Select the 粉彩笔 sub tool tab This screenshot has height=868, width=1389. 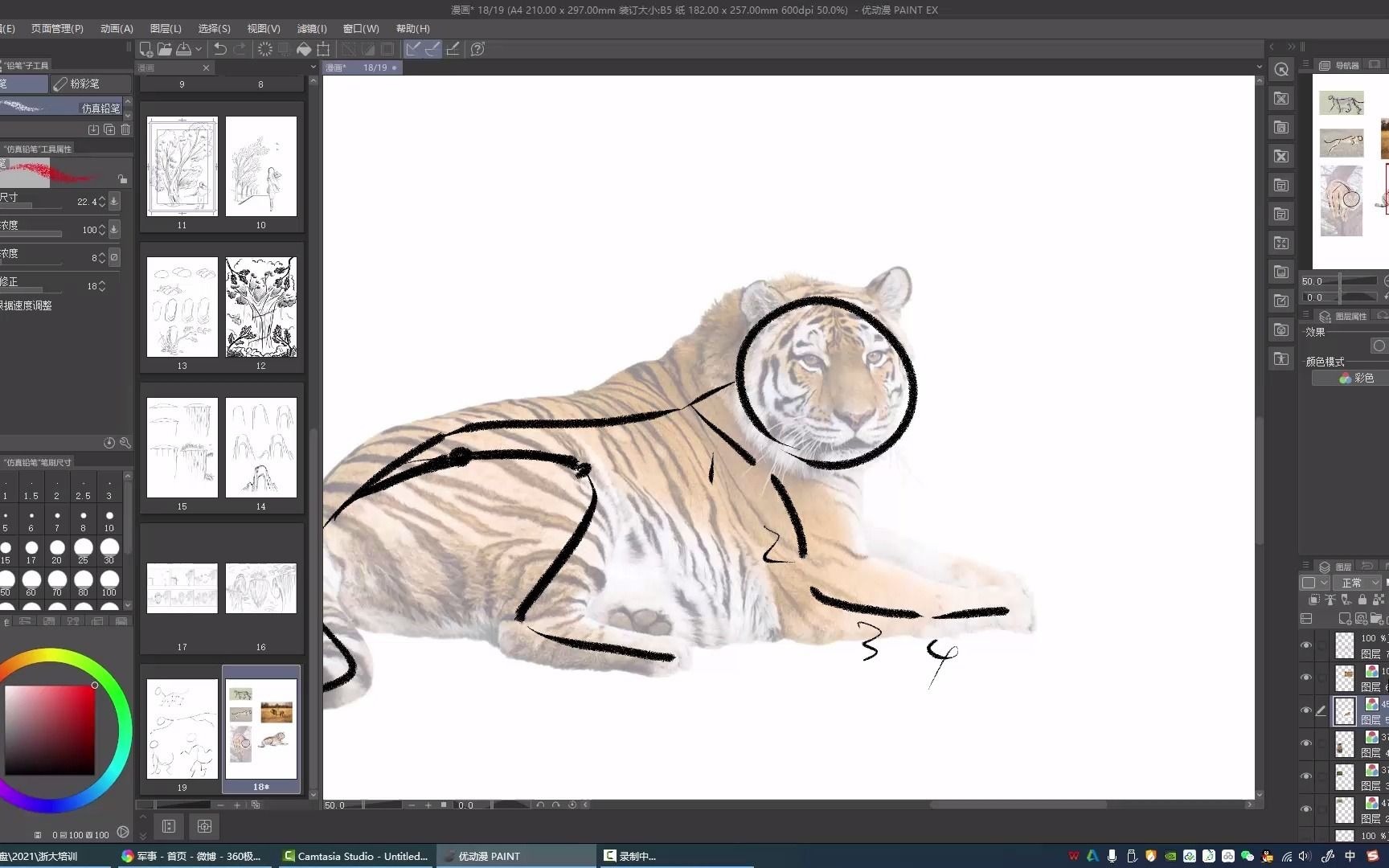pos(90,84)
